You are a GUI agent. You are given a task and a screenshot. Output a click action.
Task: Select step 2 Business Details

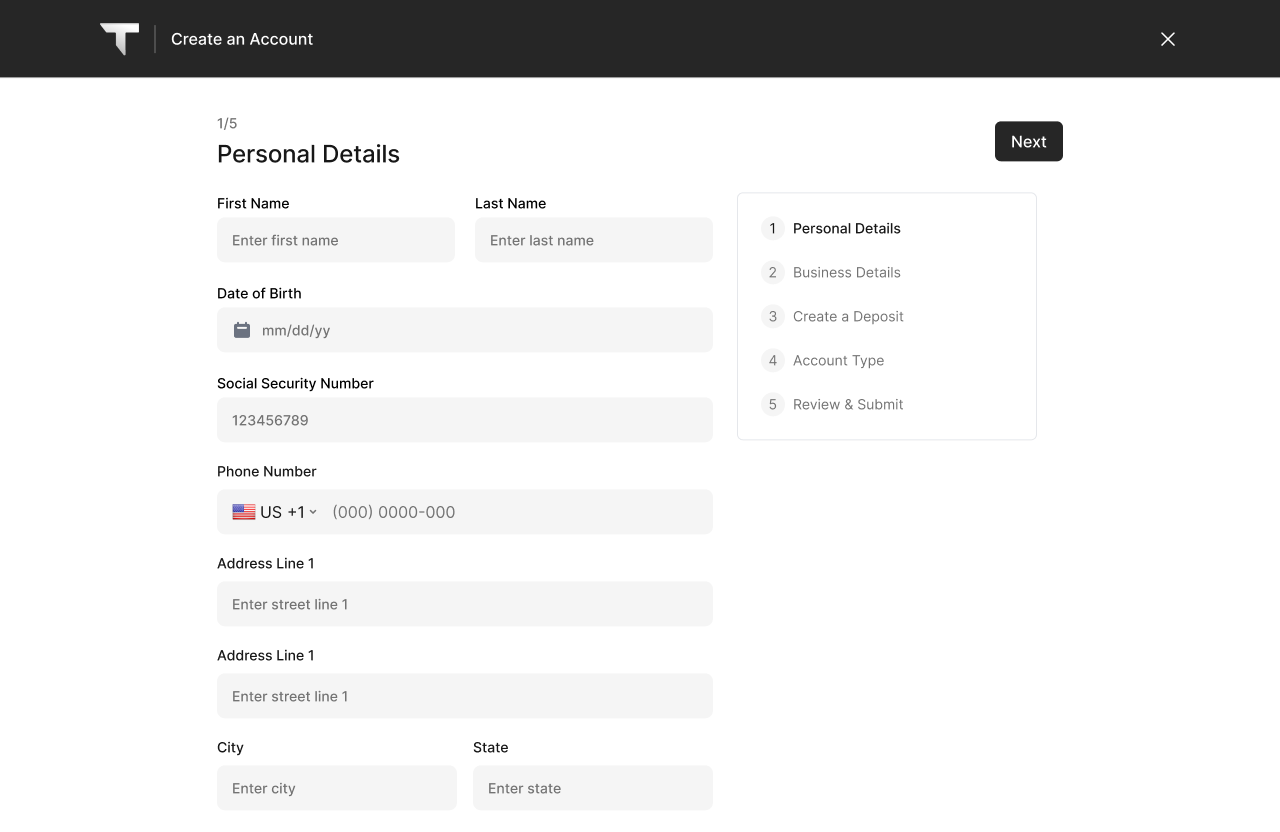(x=846, y=272)
